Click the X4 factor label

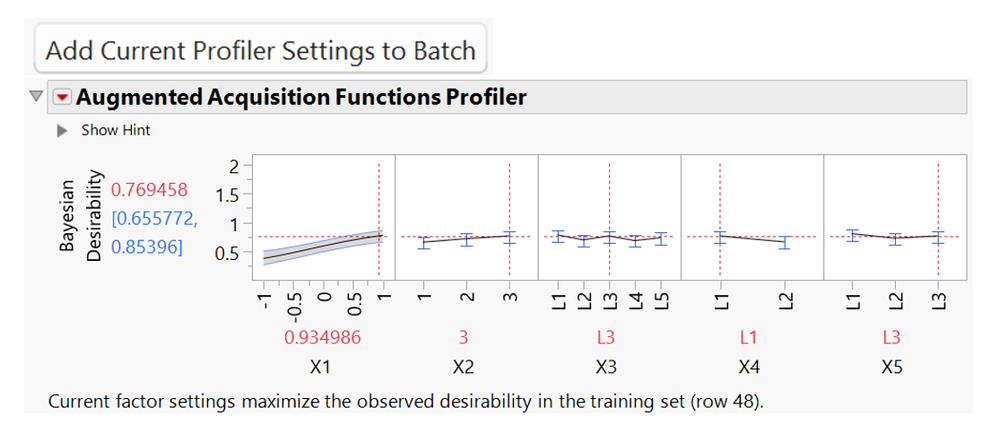(x=748, y=367)
